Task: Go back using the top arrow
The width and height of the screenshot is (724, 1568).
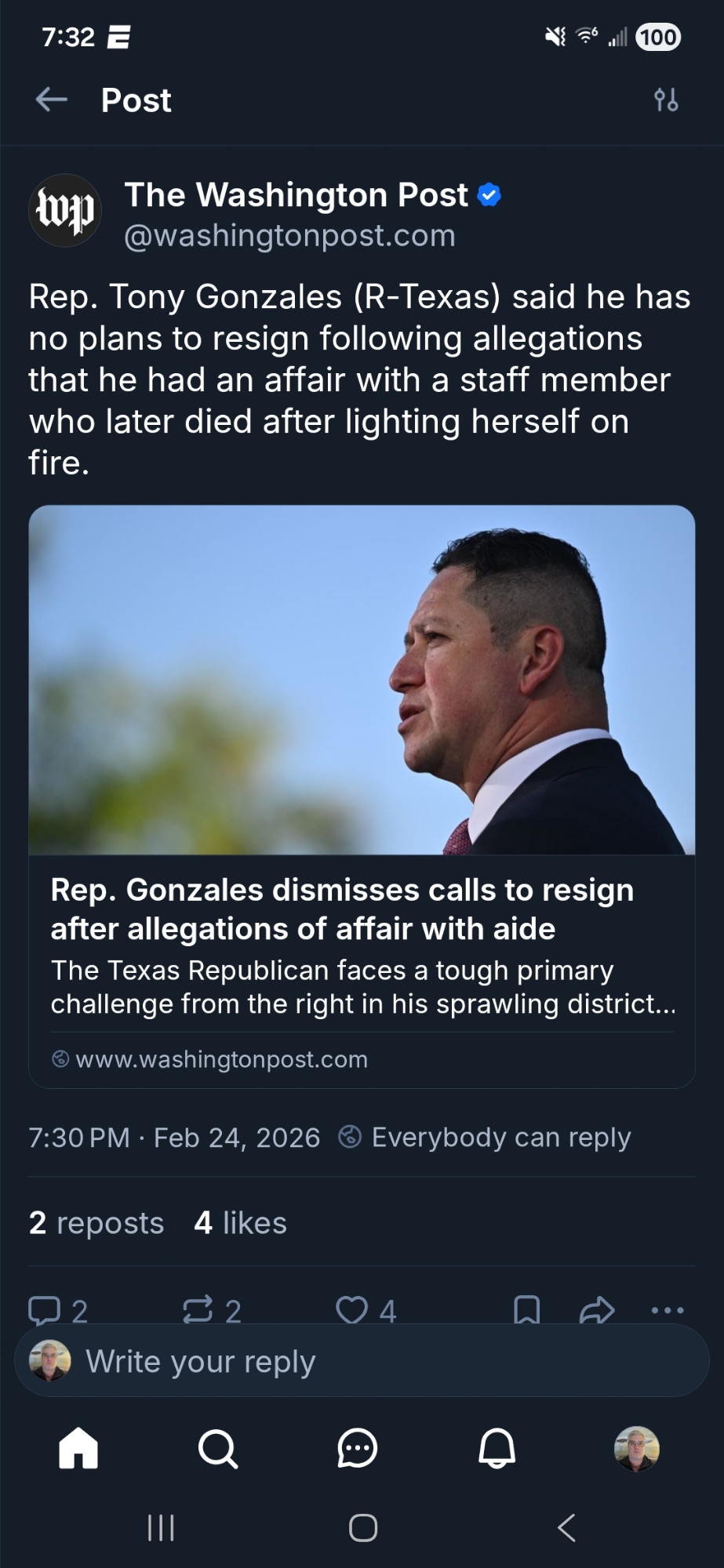Action: point(52,100)
